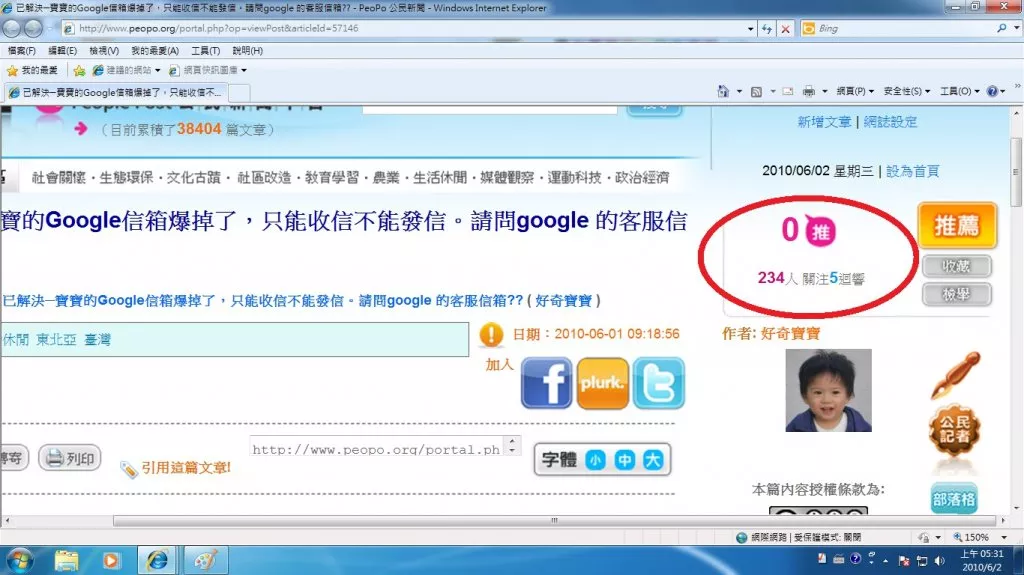Click the author's baby photo thumbnail

click(x=828, y=390)
